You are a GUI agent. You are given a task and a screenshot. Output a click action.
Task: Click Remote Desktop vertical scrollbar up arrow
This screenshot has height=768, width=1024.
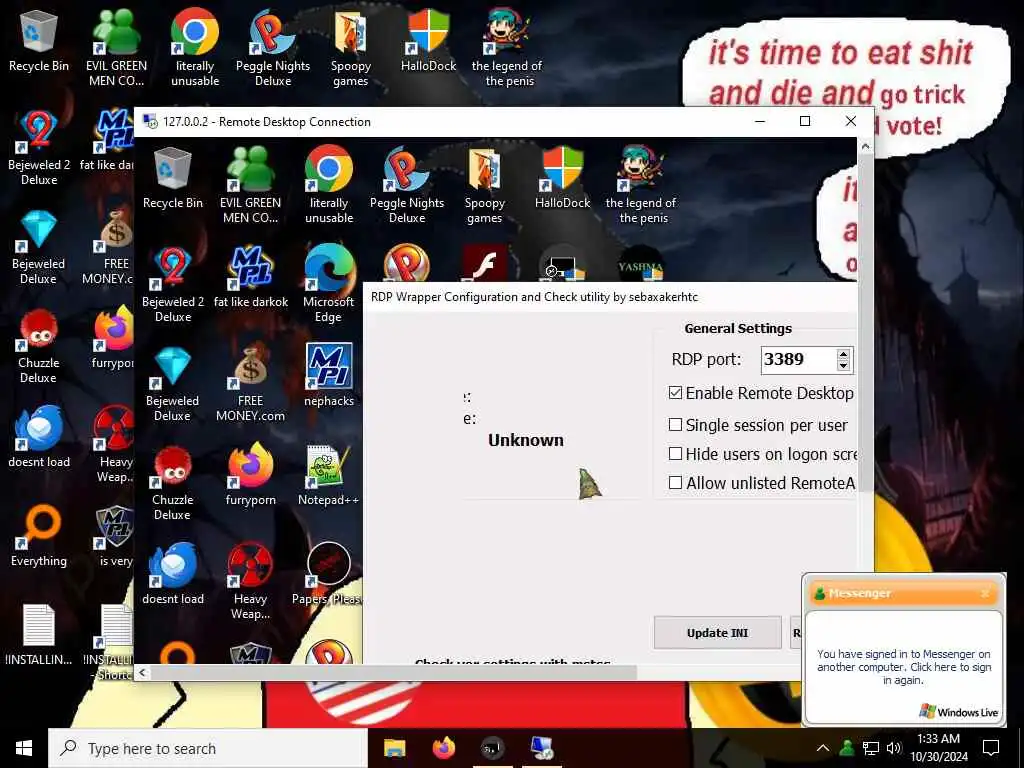click(x=865, y=146)
